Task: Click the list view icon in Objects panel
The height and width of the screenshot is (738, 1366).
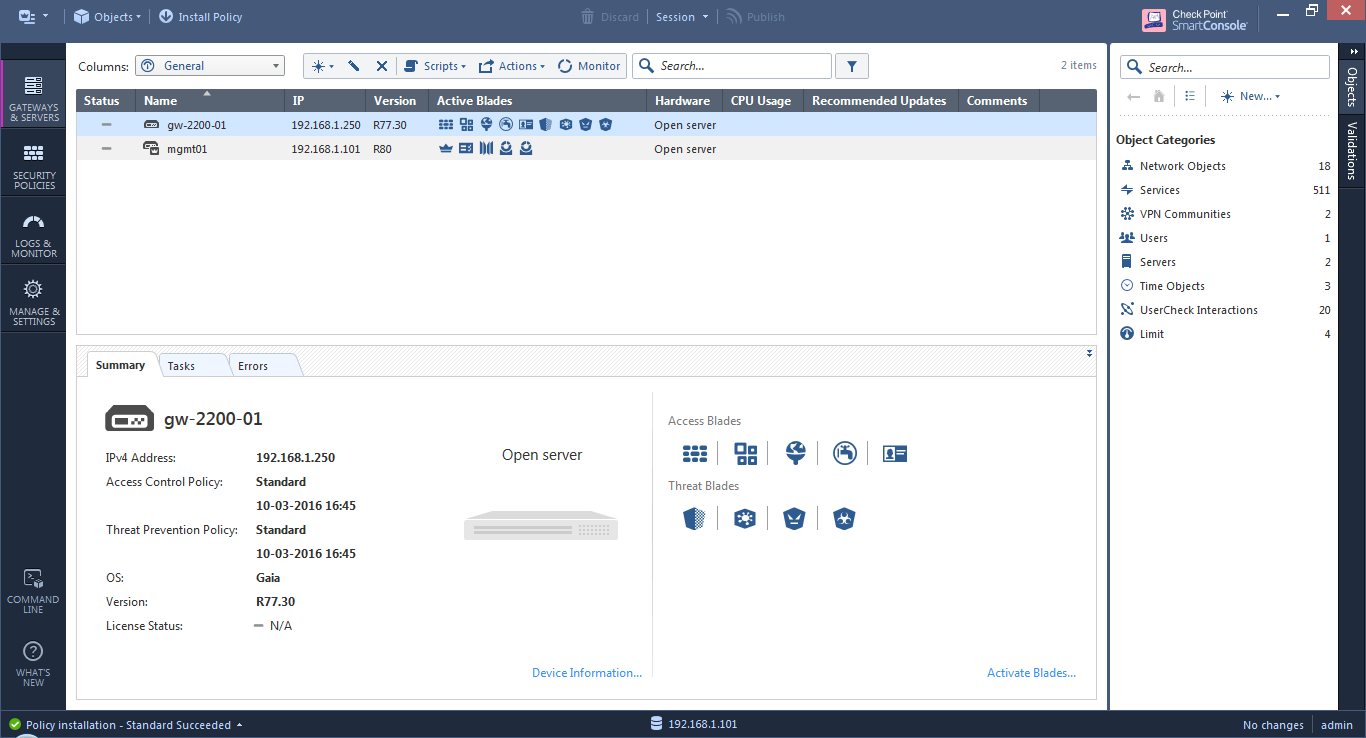Action: (x=1190, y=96)
